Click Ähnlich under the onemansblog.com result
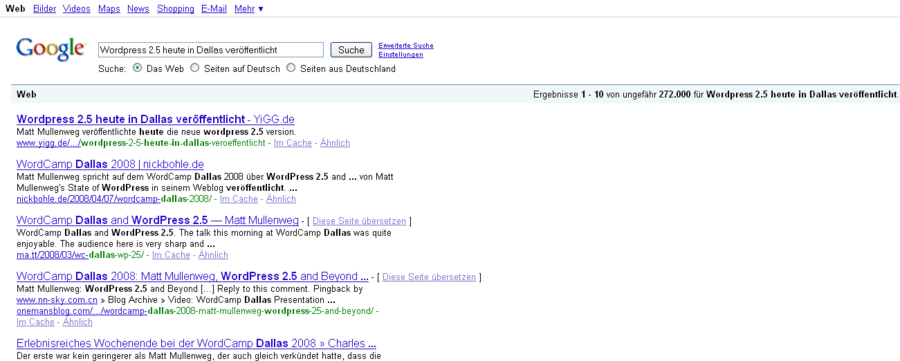This screenshot has width=900, height=361. tap(77, 322)
